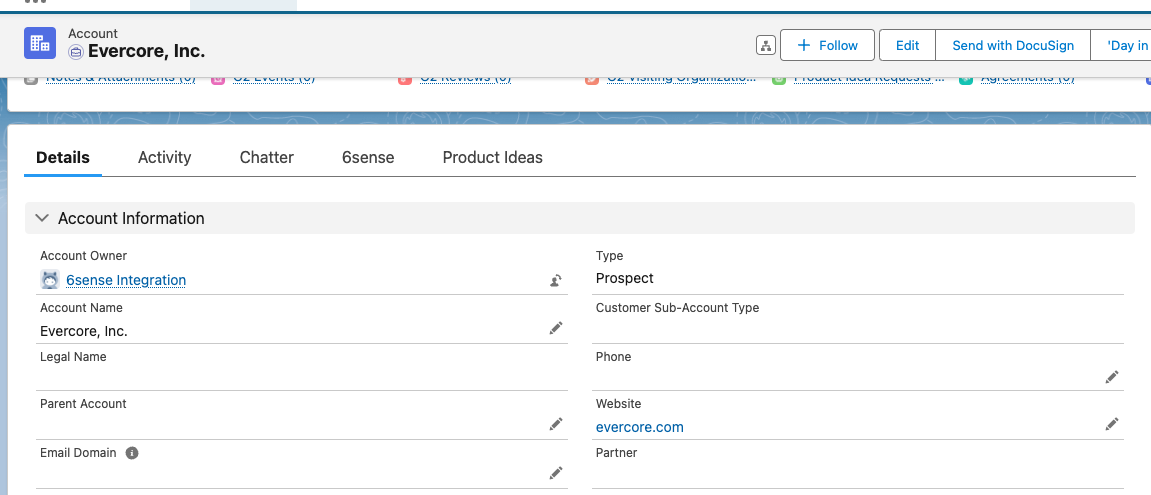Image resolution: width=1151 pixels, height=495 pixels.
Task: Click Send with DocuSign button
Action: [1013, 45]
